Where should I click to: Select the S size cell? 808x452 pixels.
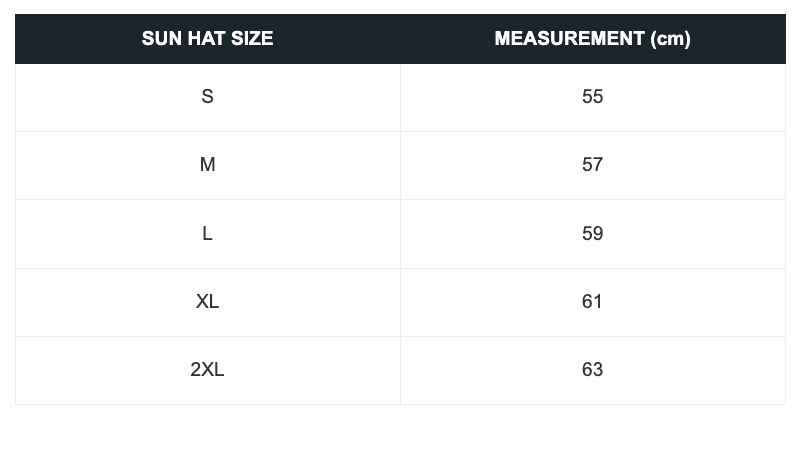[207, 97]
